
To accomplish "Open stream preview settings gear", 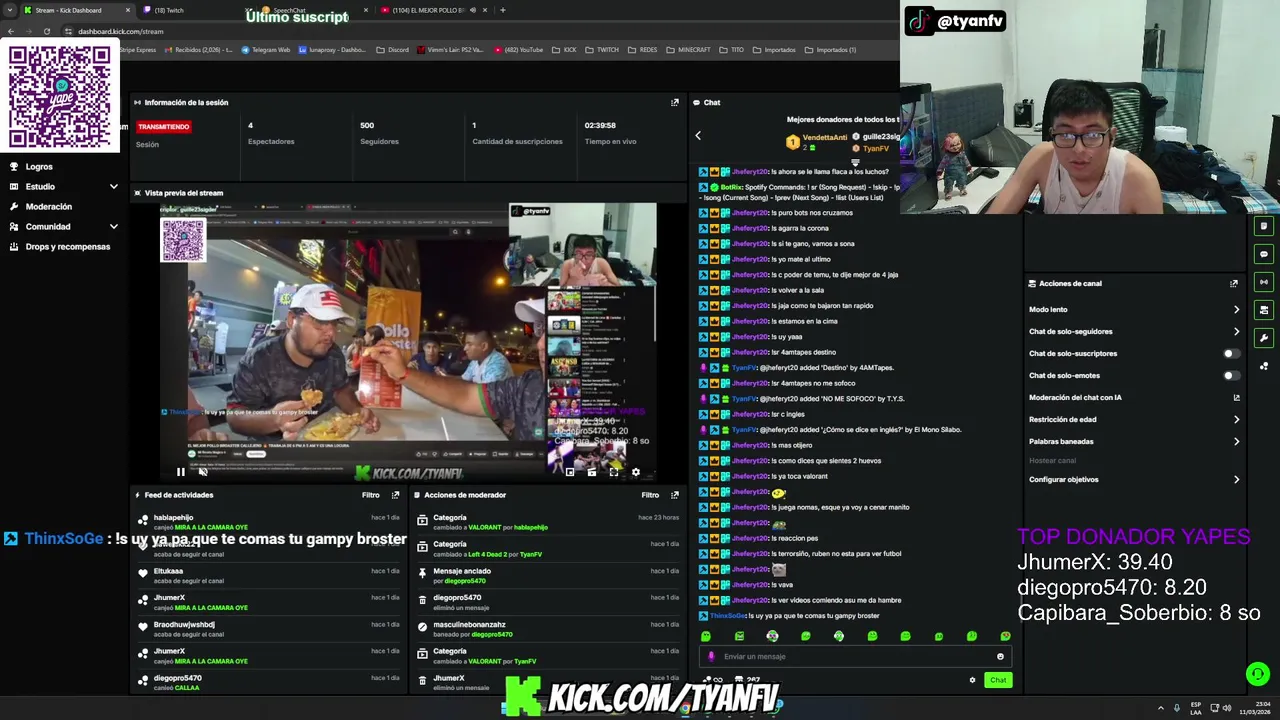I will click(x=635, y=472).
